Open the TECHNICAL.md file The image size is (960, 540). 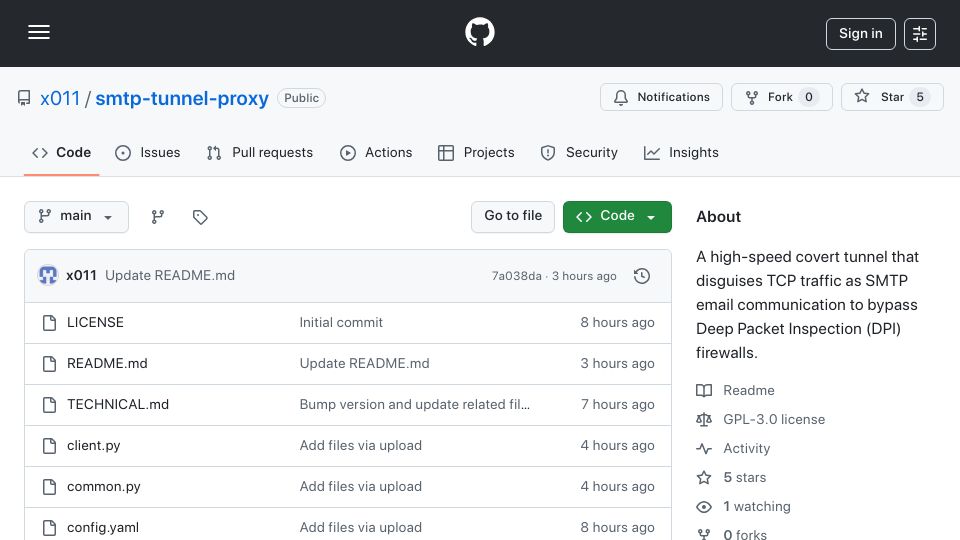point(118,405)
